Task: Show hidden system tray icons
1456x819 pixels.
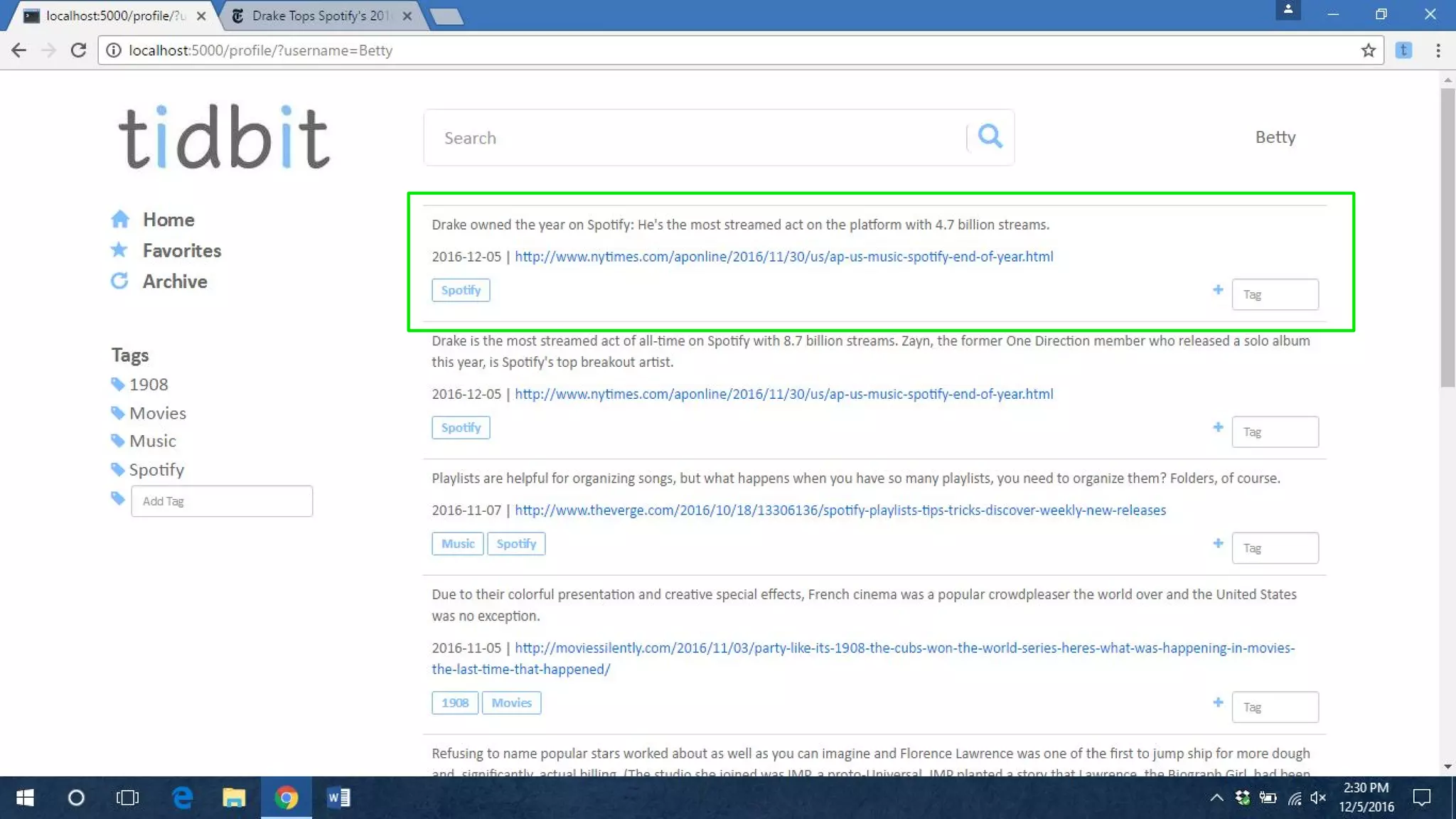Action: tap(1216, 798)
